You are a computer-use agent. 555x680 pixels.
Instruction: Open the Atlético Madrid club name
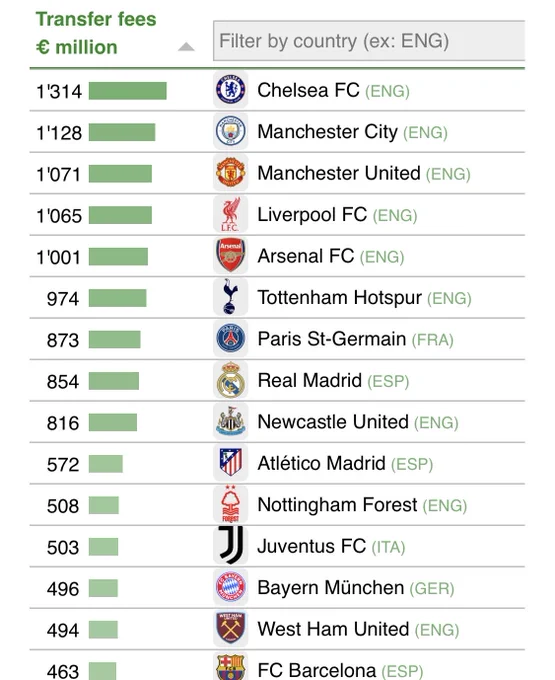click(321, 463)
